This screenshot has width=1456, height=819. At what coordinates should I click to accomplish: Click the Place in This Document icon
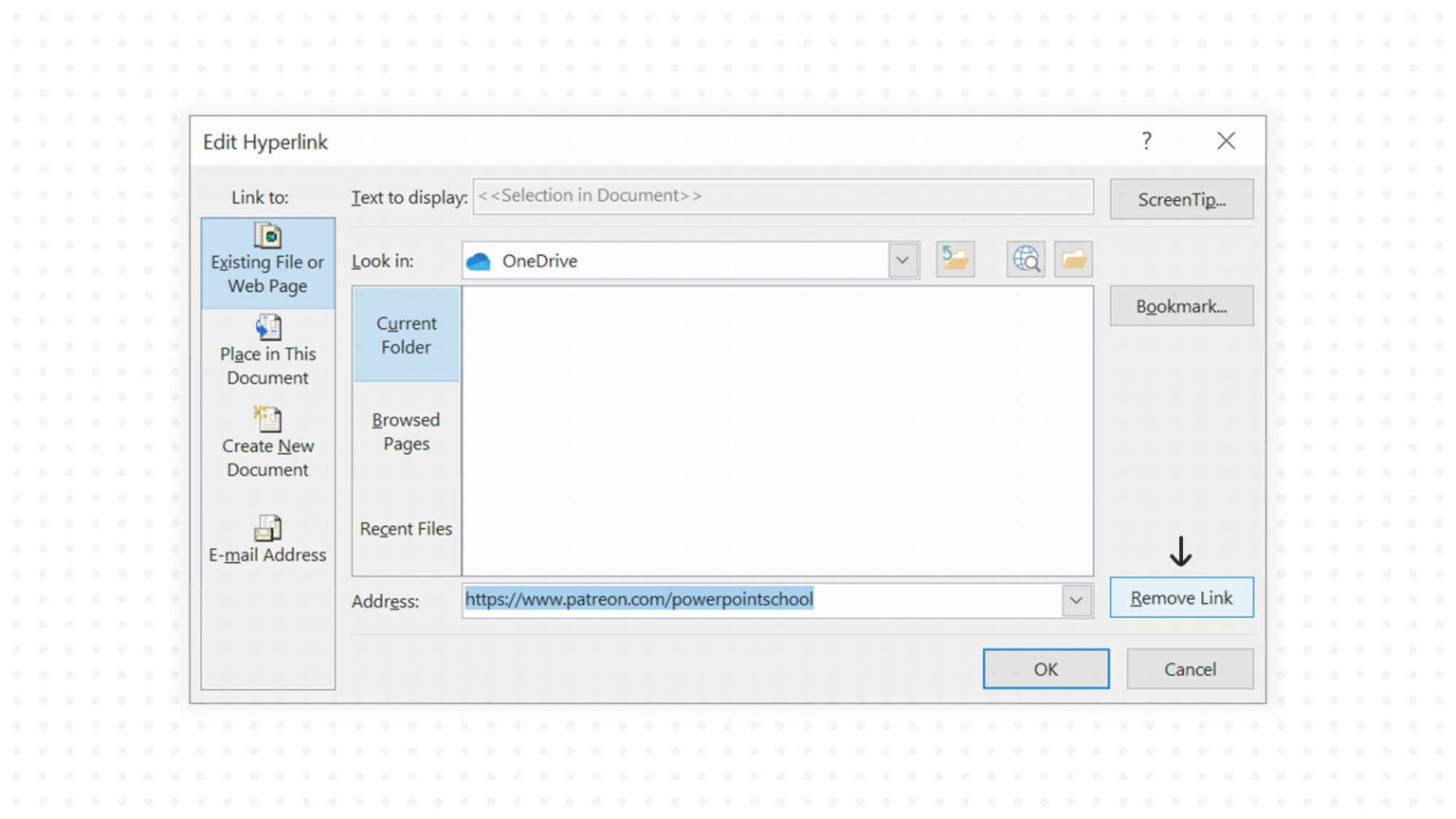click(267, 327)
